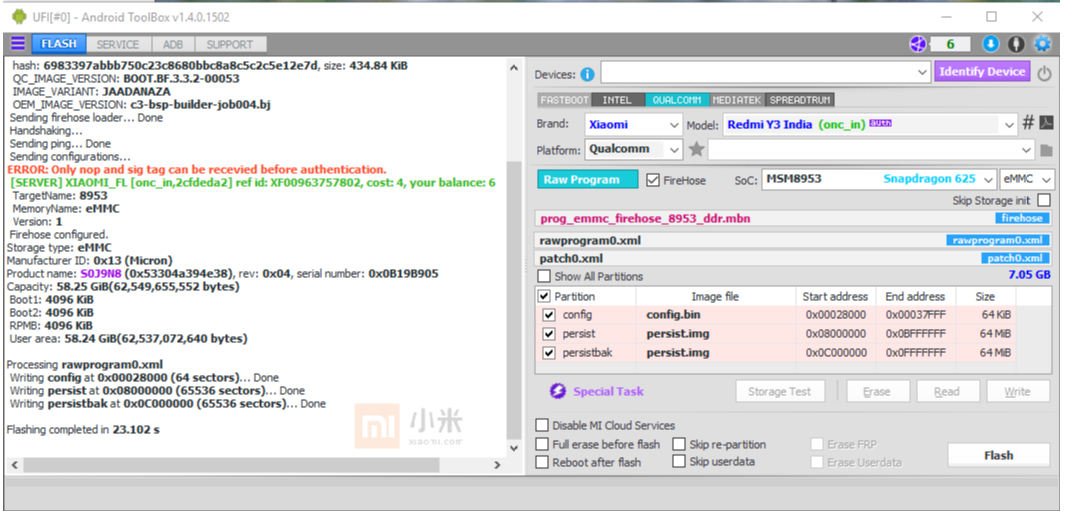Check Skip userdata option
The width and height of the screenshot is (1069, 519).
678,461
